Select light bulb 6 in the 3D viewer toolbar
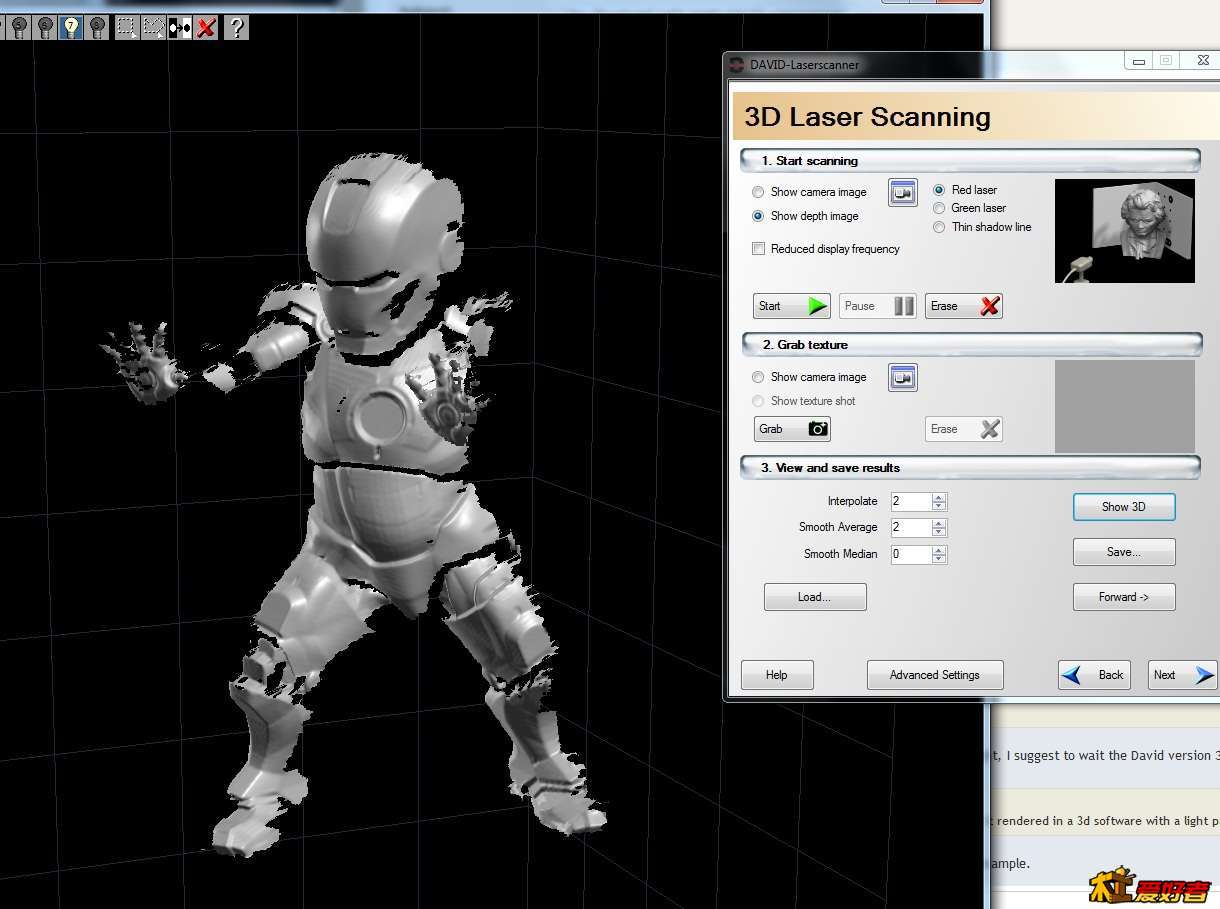This screenshot has height=909, width=1220. point(46,27)
